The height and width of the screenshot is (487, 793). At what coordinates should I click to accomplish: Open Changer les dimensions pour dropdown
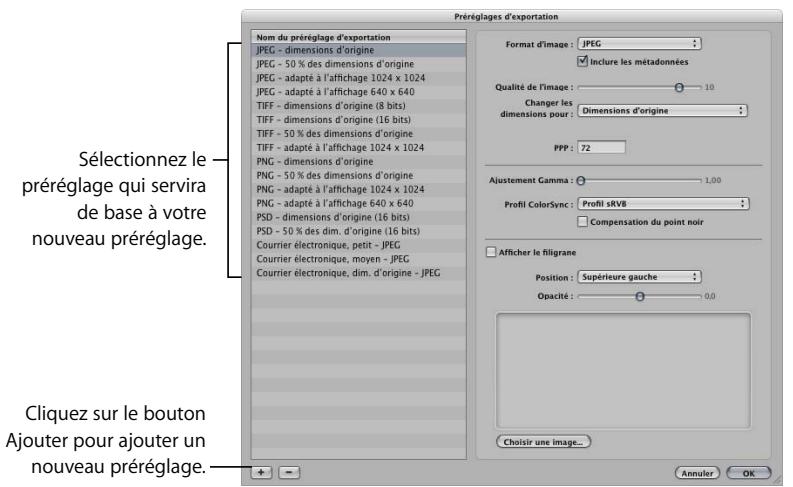click(663, 110)
